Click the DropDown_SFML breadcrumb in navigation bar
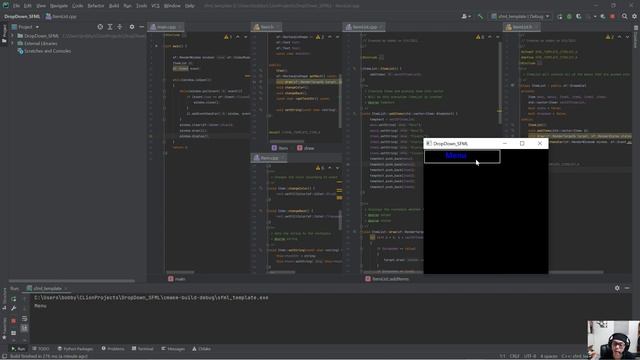 (x=22, y=16)
